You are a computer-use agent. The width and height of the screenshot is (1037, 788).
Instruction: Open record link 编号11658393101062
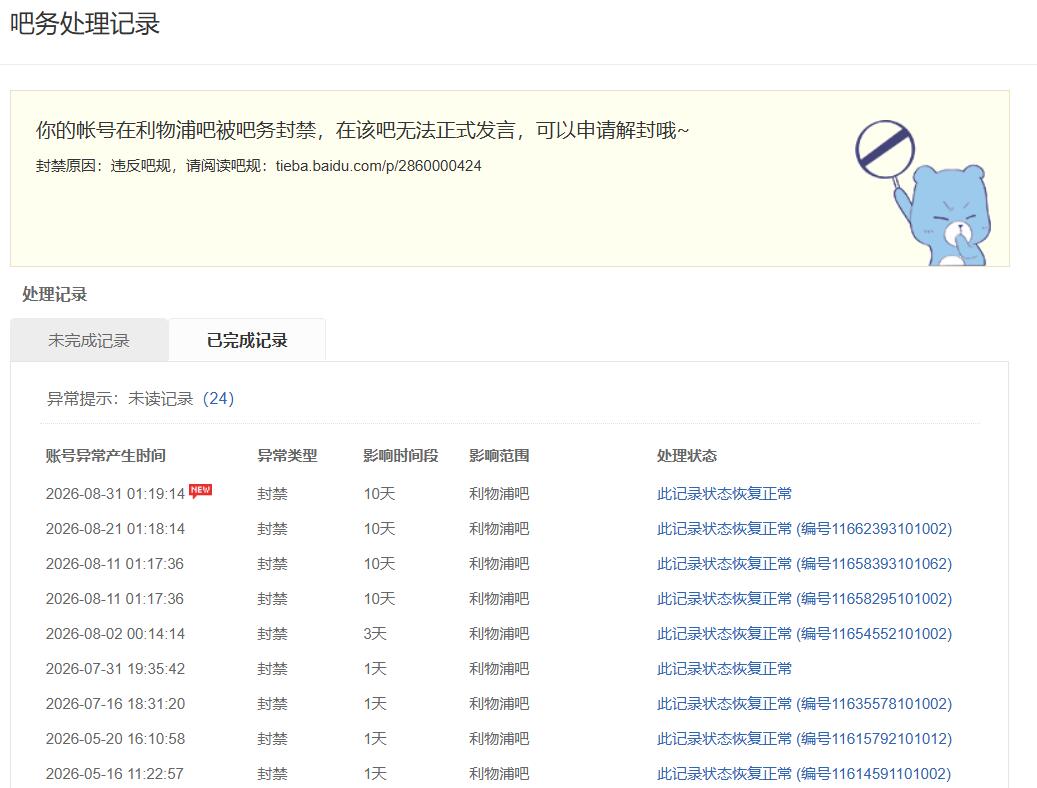[804, 564]
